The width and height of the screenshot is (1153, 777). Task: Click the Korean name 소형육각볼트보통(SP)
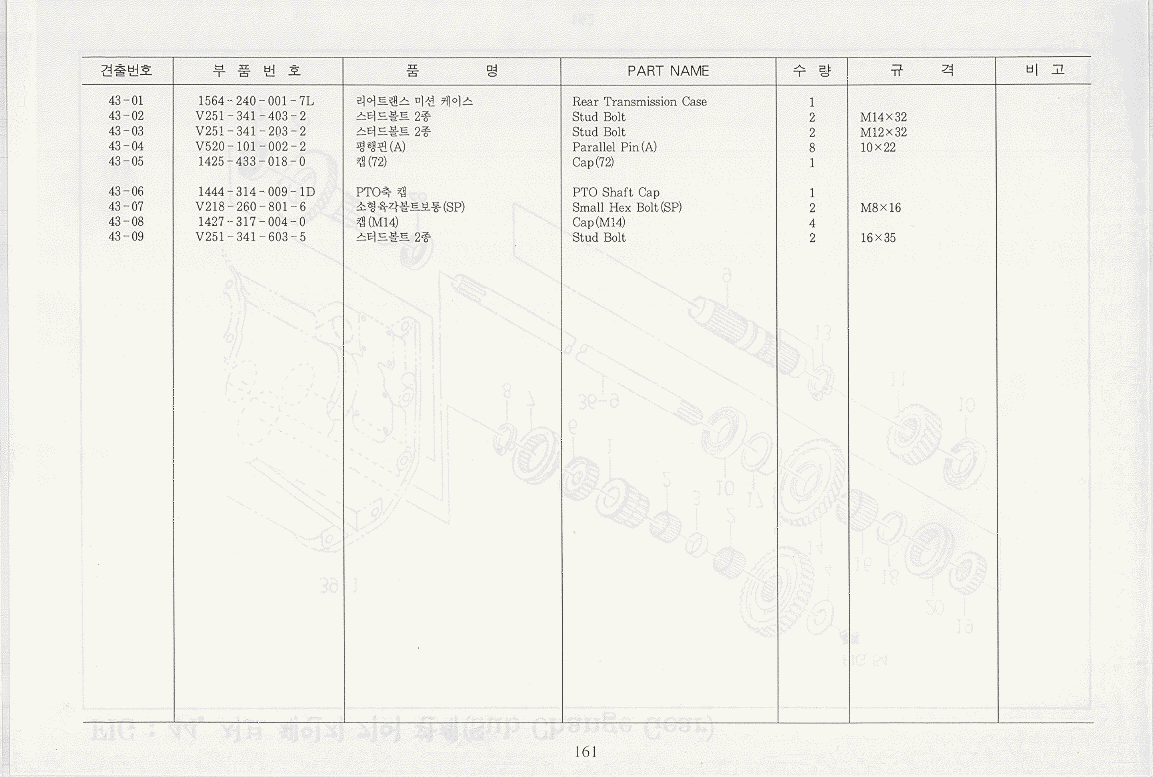410,207
